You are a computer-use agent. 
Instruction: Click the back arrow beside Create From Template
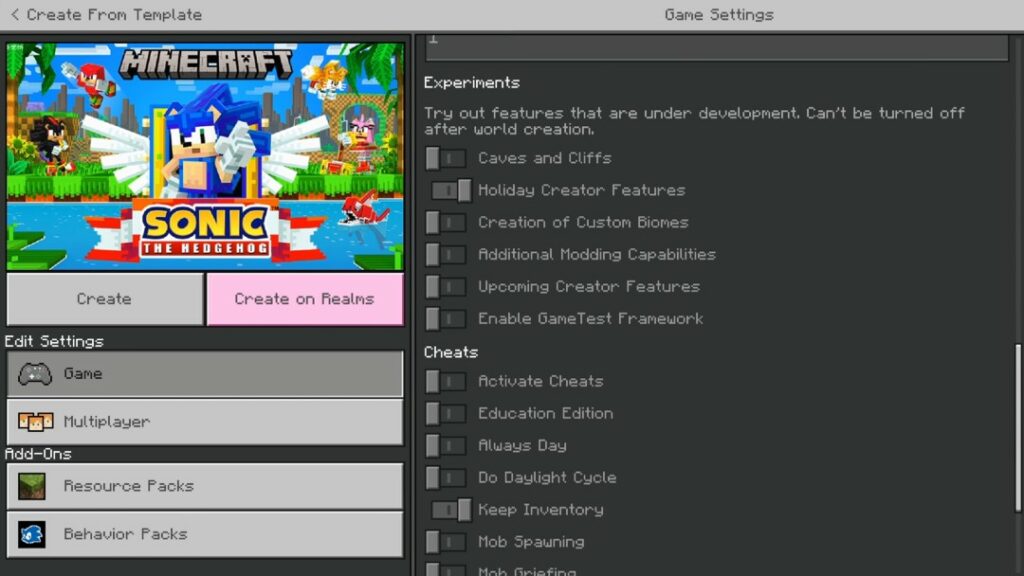(14, 15)
